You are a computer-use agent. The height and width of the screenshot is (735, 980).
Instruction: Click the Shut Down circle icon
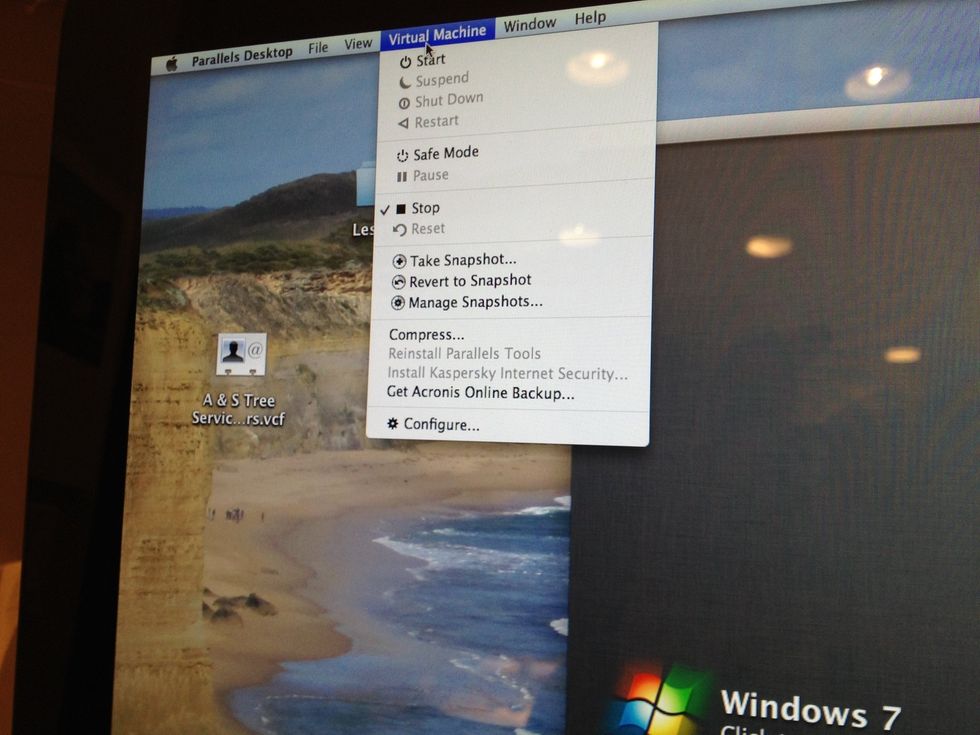pos(404,103)
